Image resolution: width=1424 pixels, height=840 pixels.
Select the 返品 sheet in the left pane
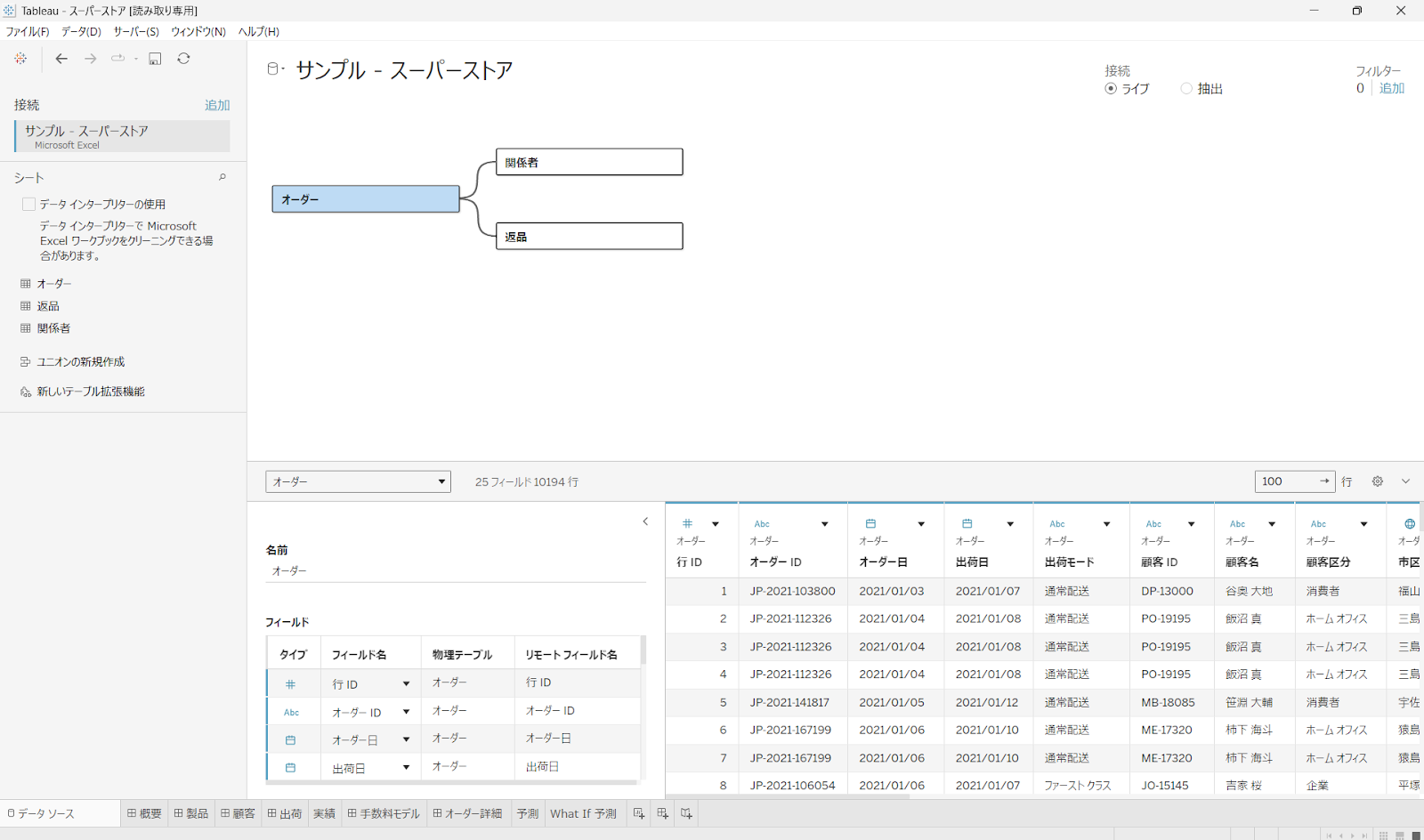point(48,306)
